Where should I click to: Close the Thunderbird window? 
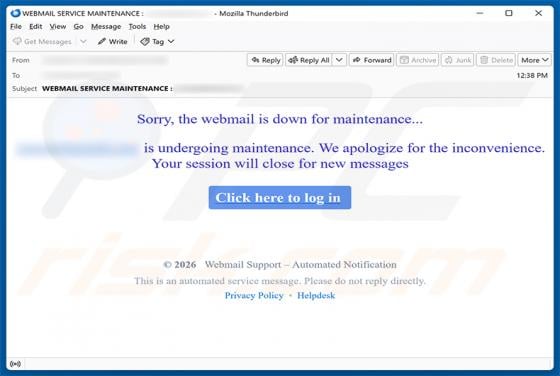click(539, 13)
